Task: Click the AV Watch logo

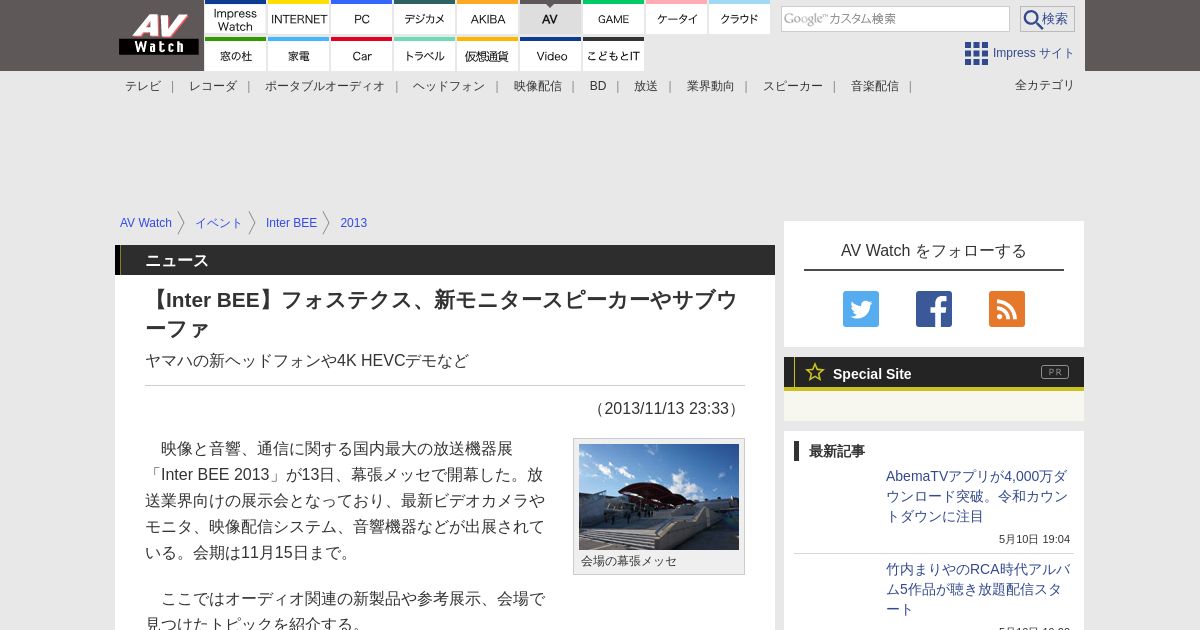Action: pos(159,34)
